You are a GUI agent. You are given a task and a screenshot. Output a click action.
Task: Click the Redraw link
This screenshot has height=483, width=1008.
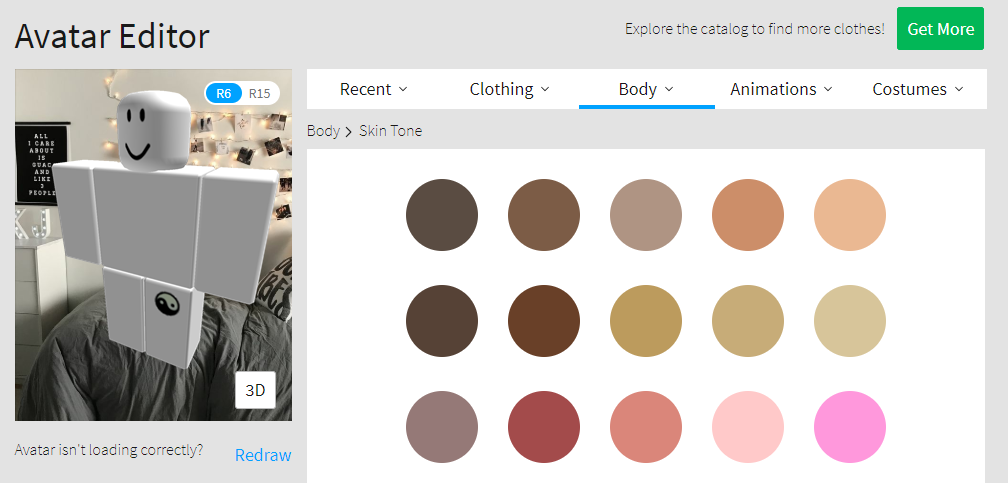[263, 455]
